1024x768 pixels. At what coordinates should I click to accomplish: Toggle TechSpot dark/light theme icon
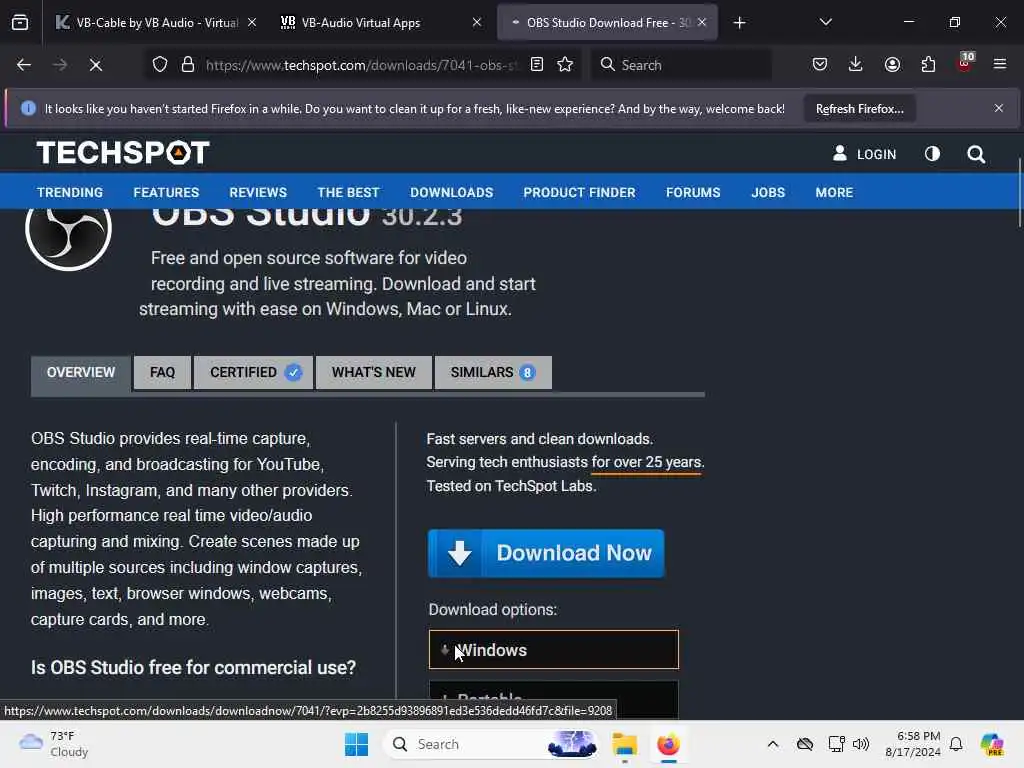pyautogui.click(x=932, y=153)
